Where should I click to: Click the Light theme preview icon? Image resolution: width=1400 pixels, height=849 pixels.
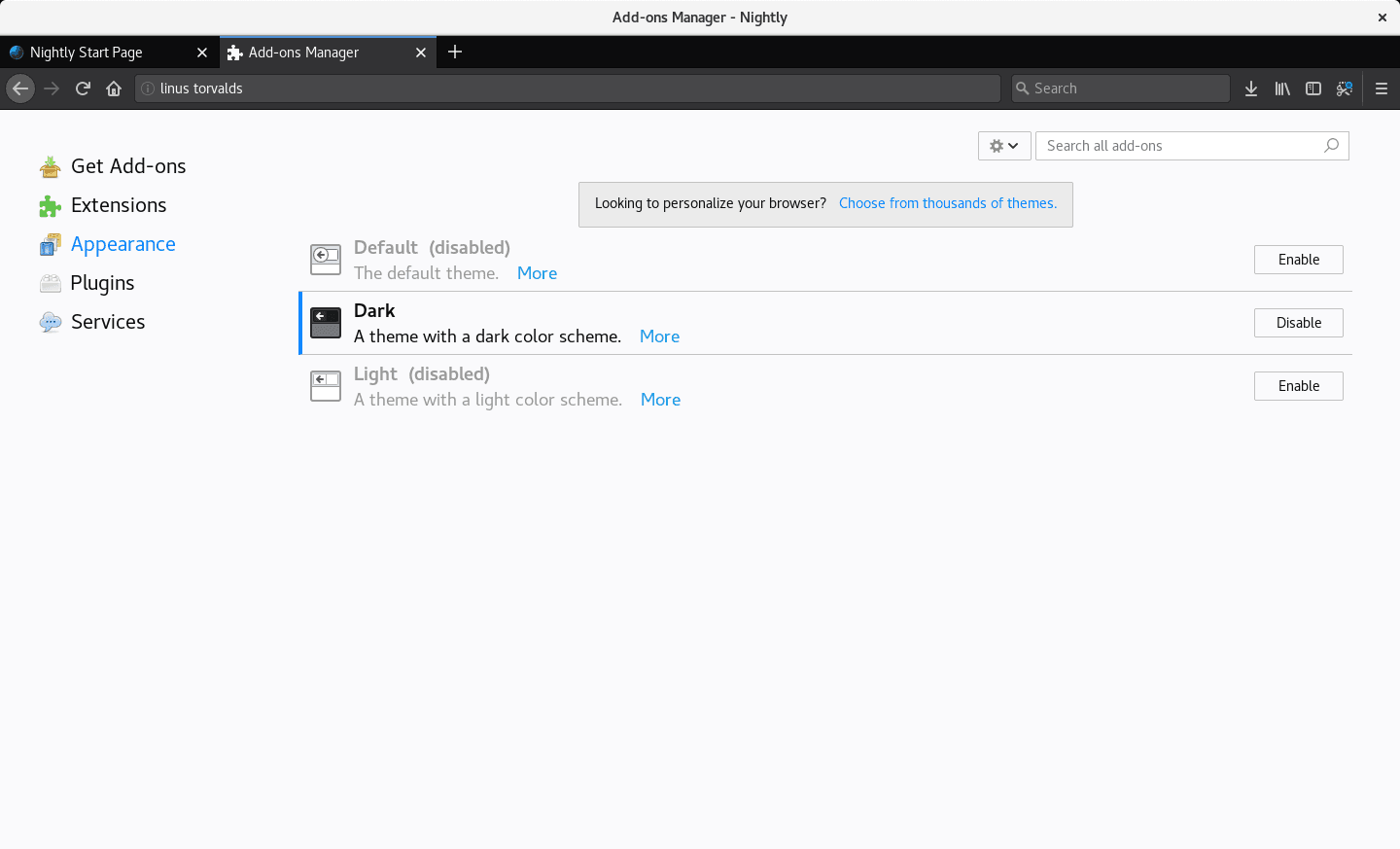pos(326,386)
